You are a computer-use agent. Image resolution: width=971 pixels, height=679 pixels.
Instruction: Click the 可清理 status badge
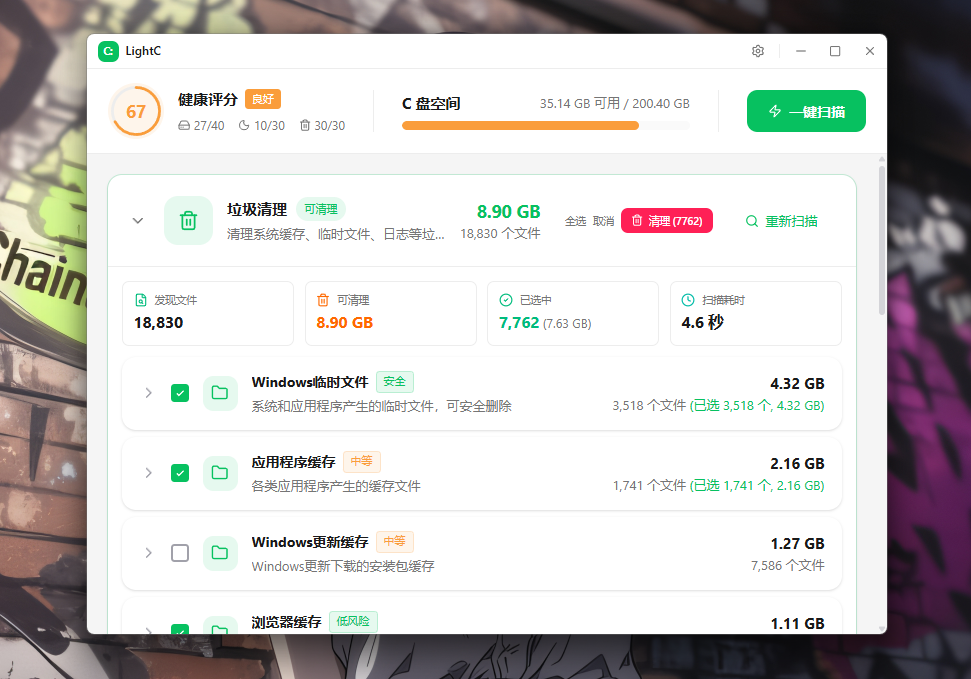[x=321, y=209]
